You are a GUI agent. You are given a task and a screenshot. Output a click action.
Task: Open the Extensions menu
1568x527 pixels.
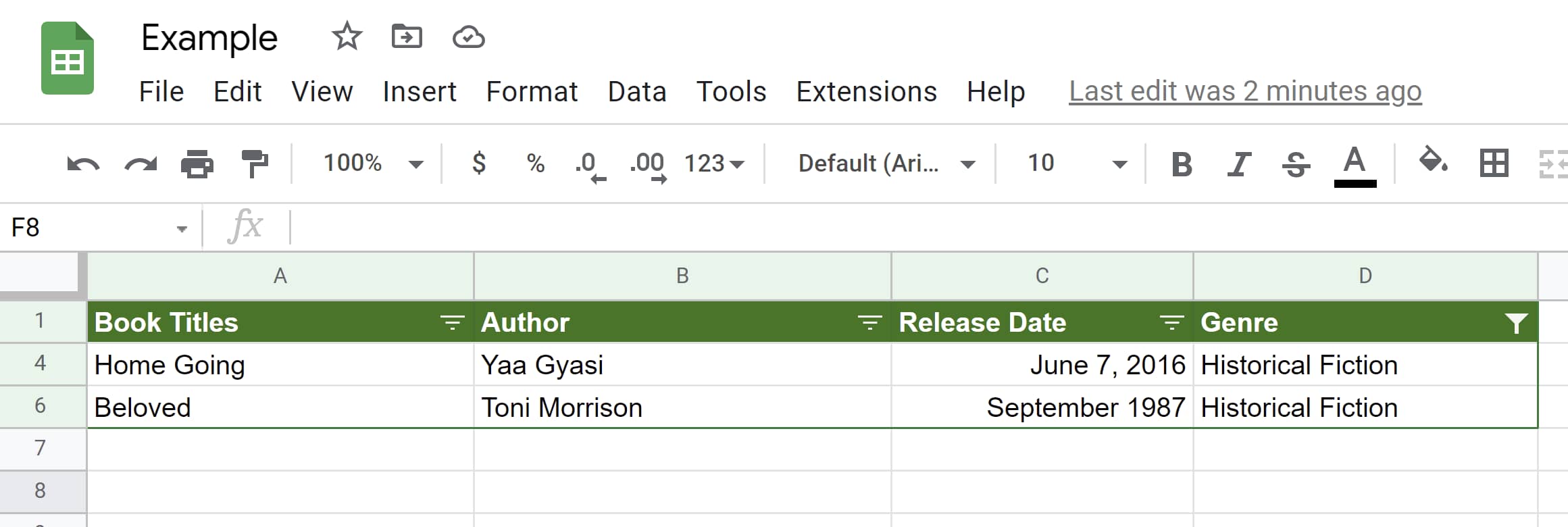click(866, 91)
